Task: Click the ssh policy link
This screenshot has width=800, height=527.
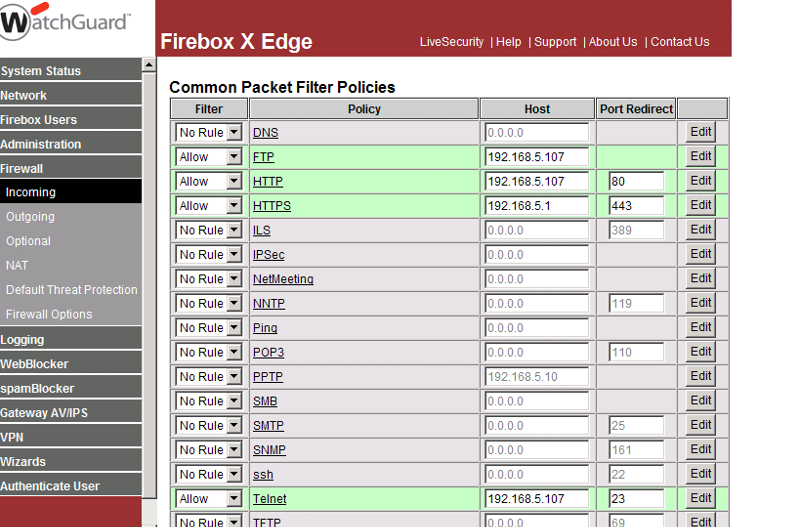Action: point(262,474)
